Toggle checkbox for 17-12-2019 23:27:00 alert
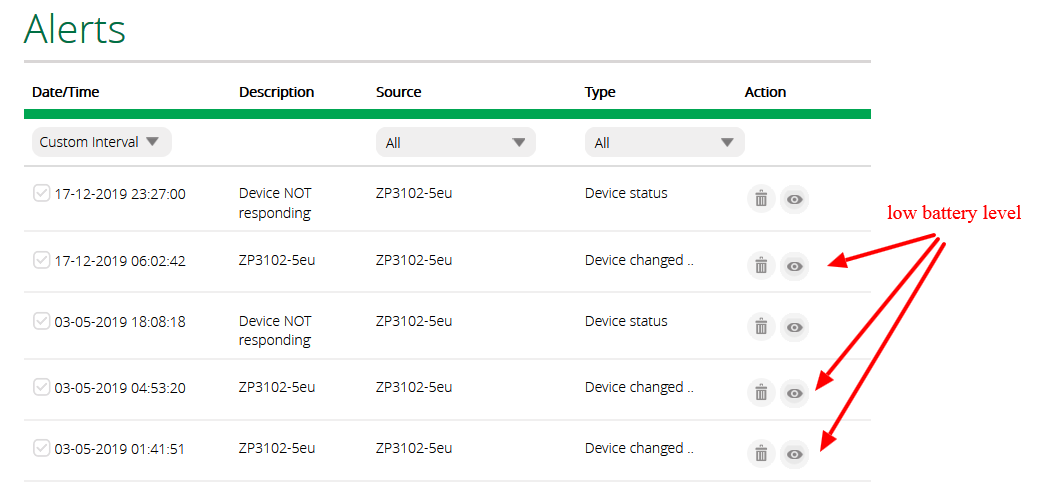The width and height of the screenshot is (1048, 503). click(x=41, y=193)
